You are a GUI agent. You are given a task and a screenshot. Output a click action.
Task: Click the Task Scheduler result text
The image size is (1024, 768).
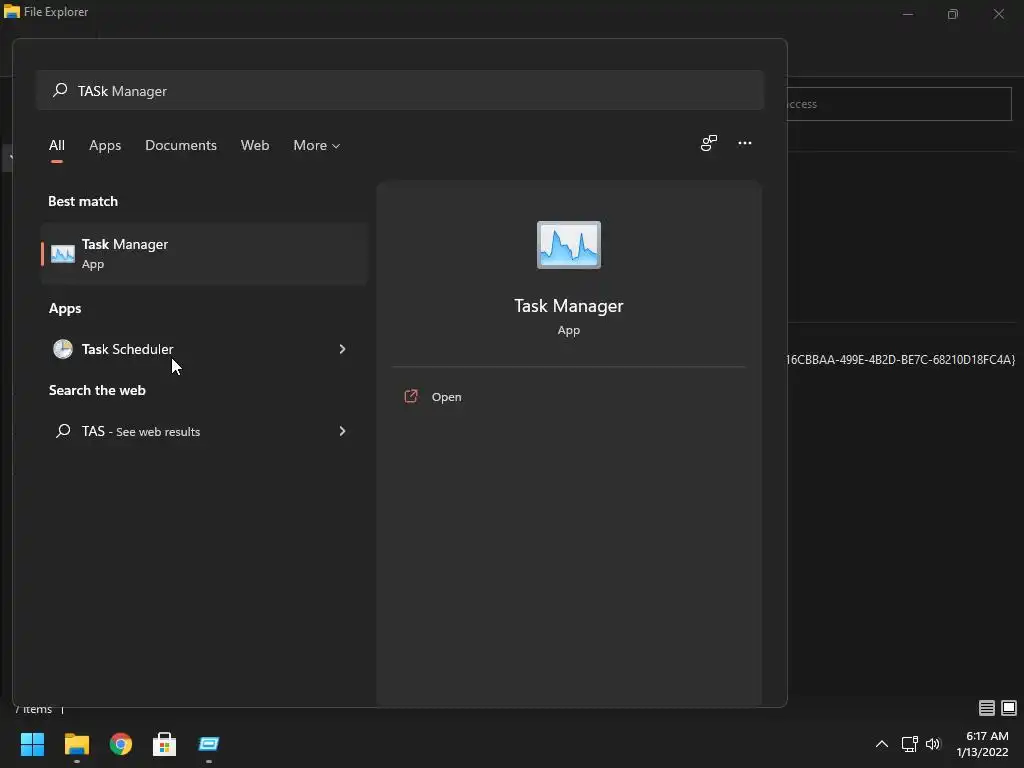click(x=127, y=349)
